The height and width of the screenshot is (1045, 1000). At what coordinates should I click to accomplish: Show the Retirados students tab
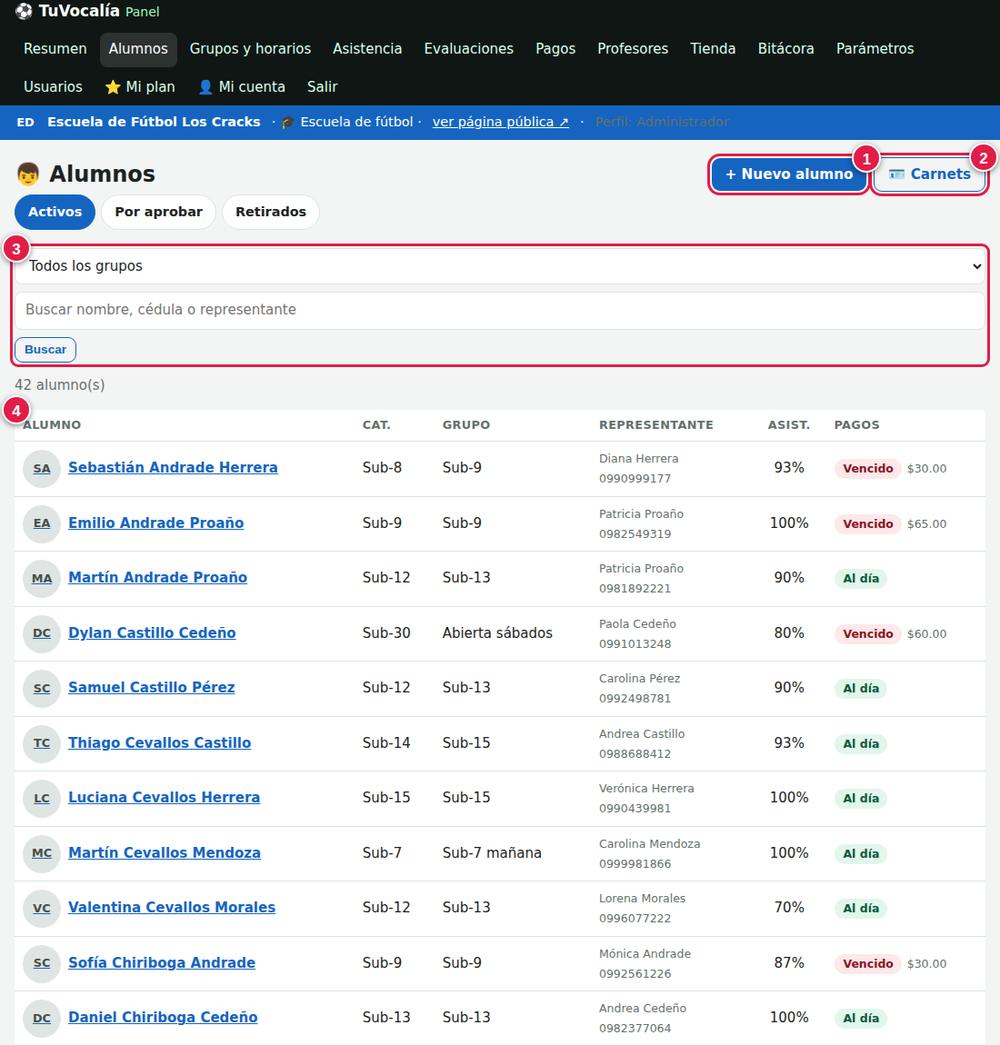click(271, 212)
